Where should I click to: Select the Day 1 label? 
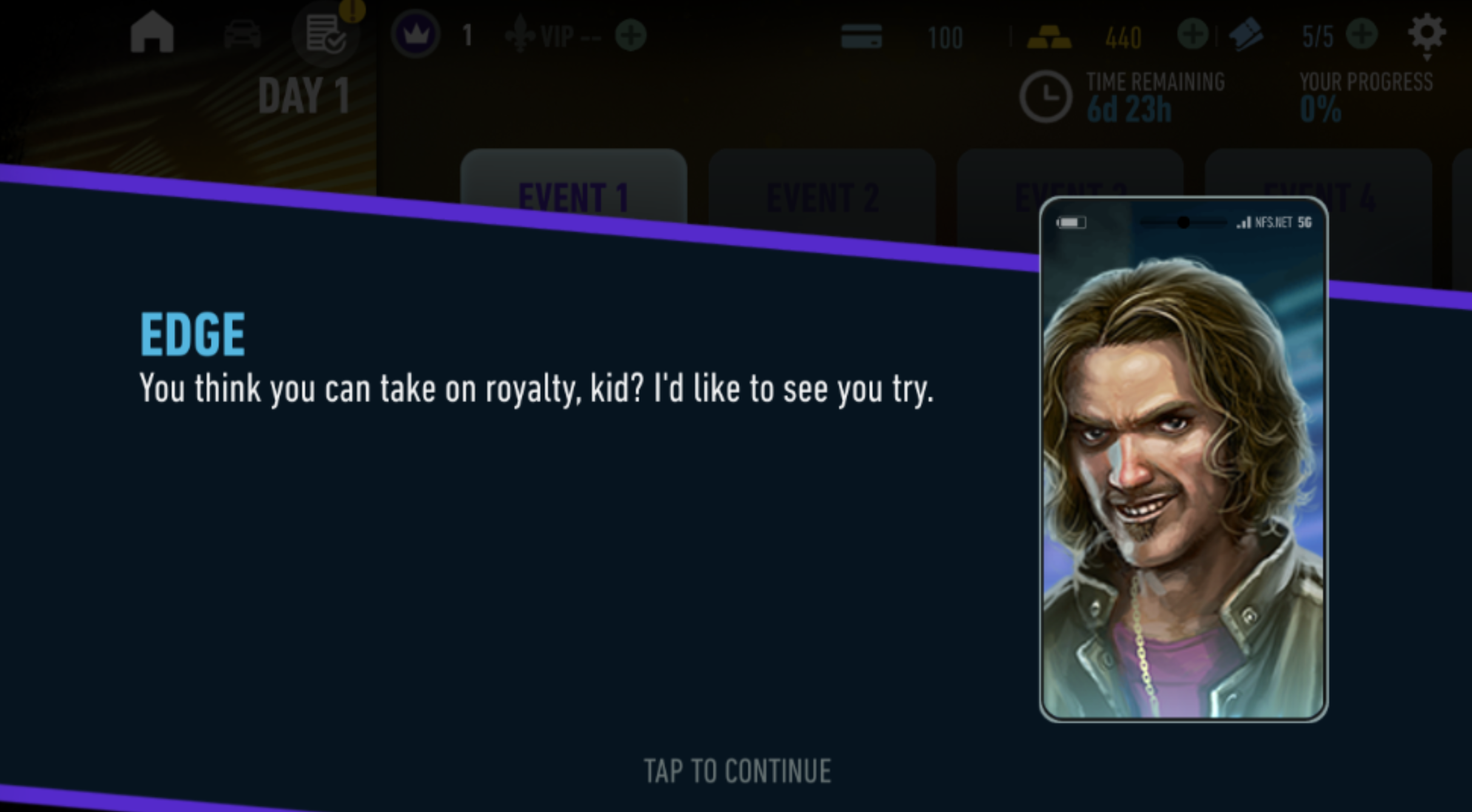tap(304, 96)
